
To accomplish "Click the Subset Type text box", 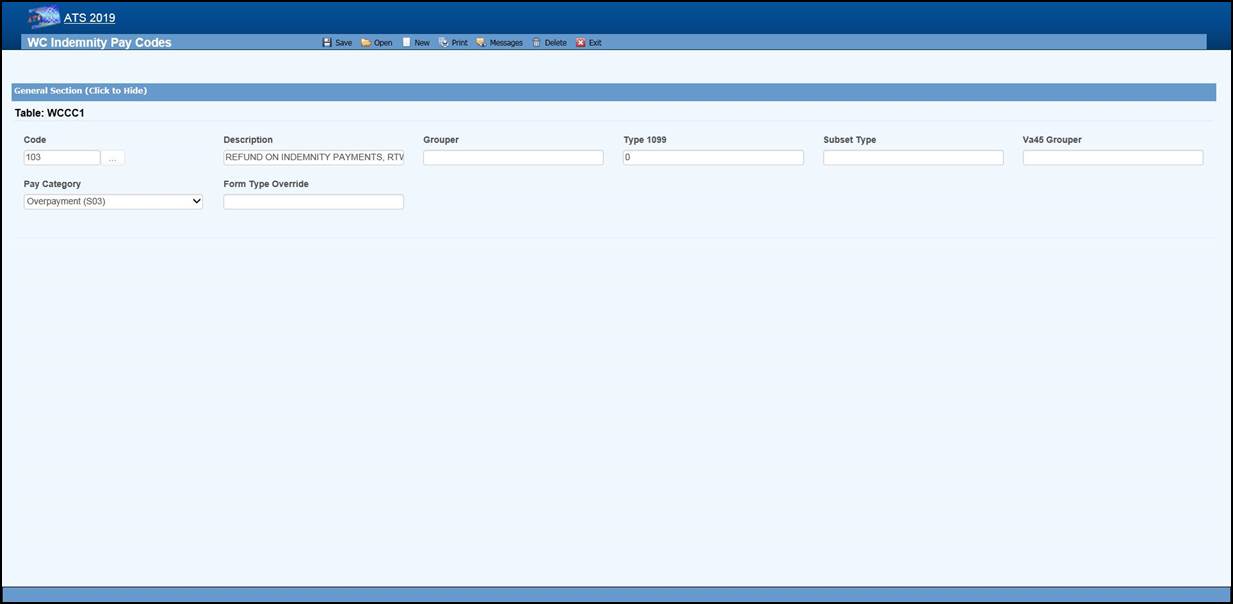I will pos(913,158).
